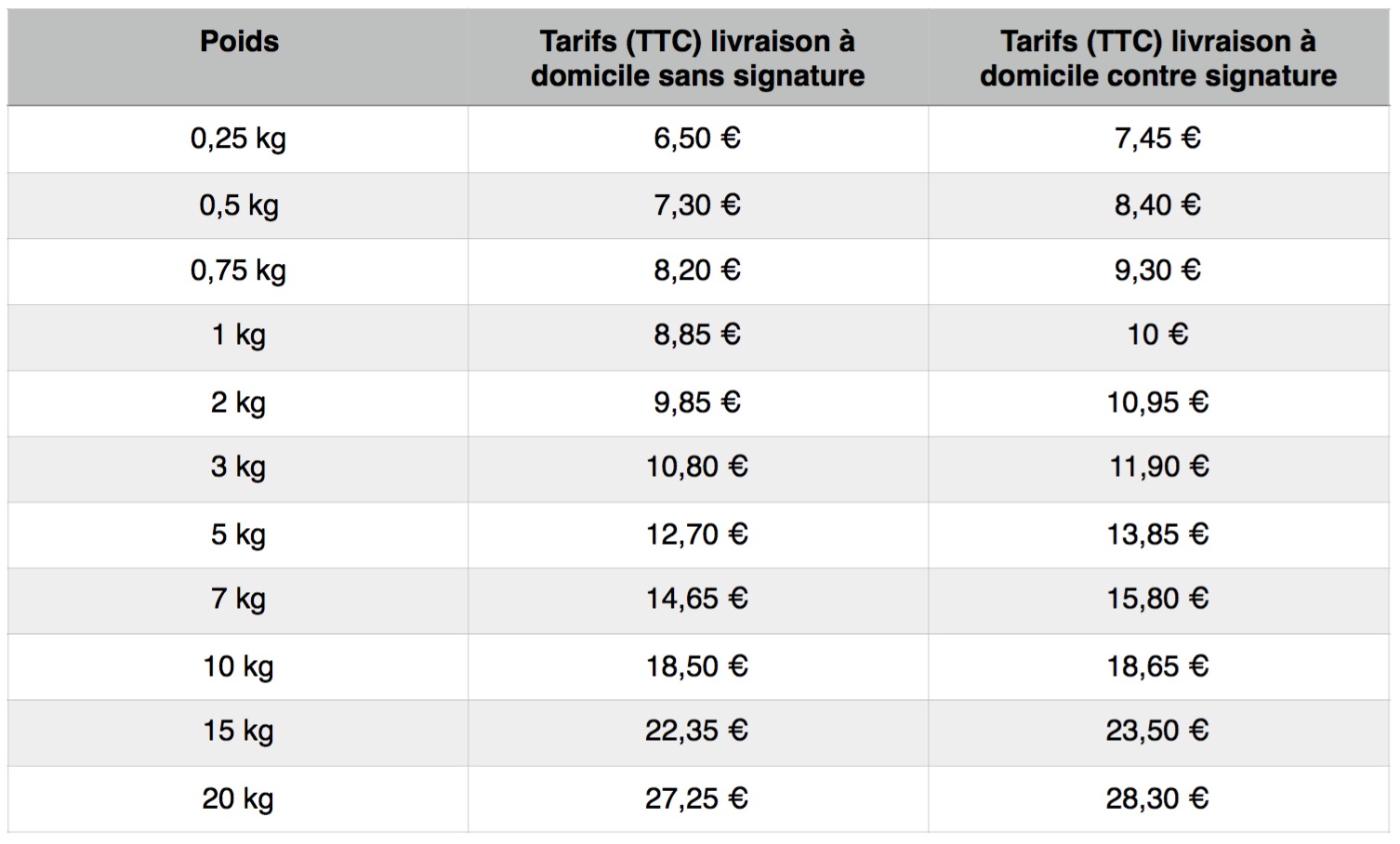Click the Poids column header
This screenshot has height=844, width=1400.
coord(239,42)
